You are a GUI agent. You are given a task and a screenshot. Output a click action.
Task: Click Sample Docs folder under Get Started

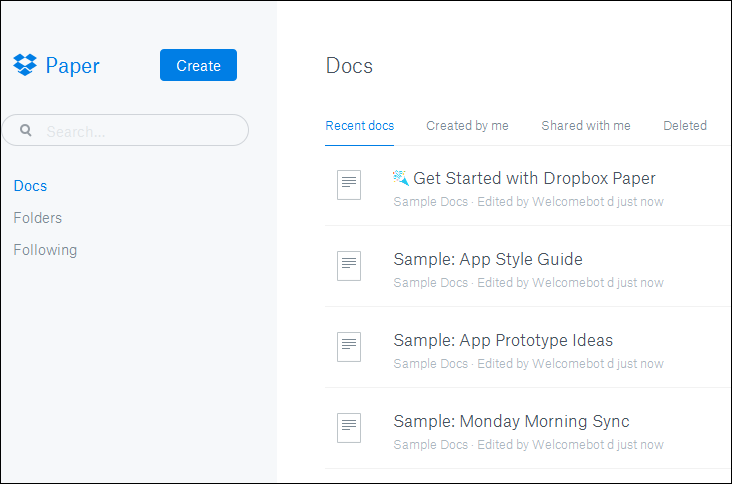[430, 202]
